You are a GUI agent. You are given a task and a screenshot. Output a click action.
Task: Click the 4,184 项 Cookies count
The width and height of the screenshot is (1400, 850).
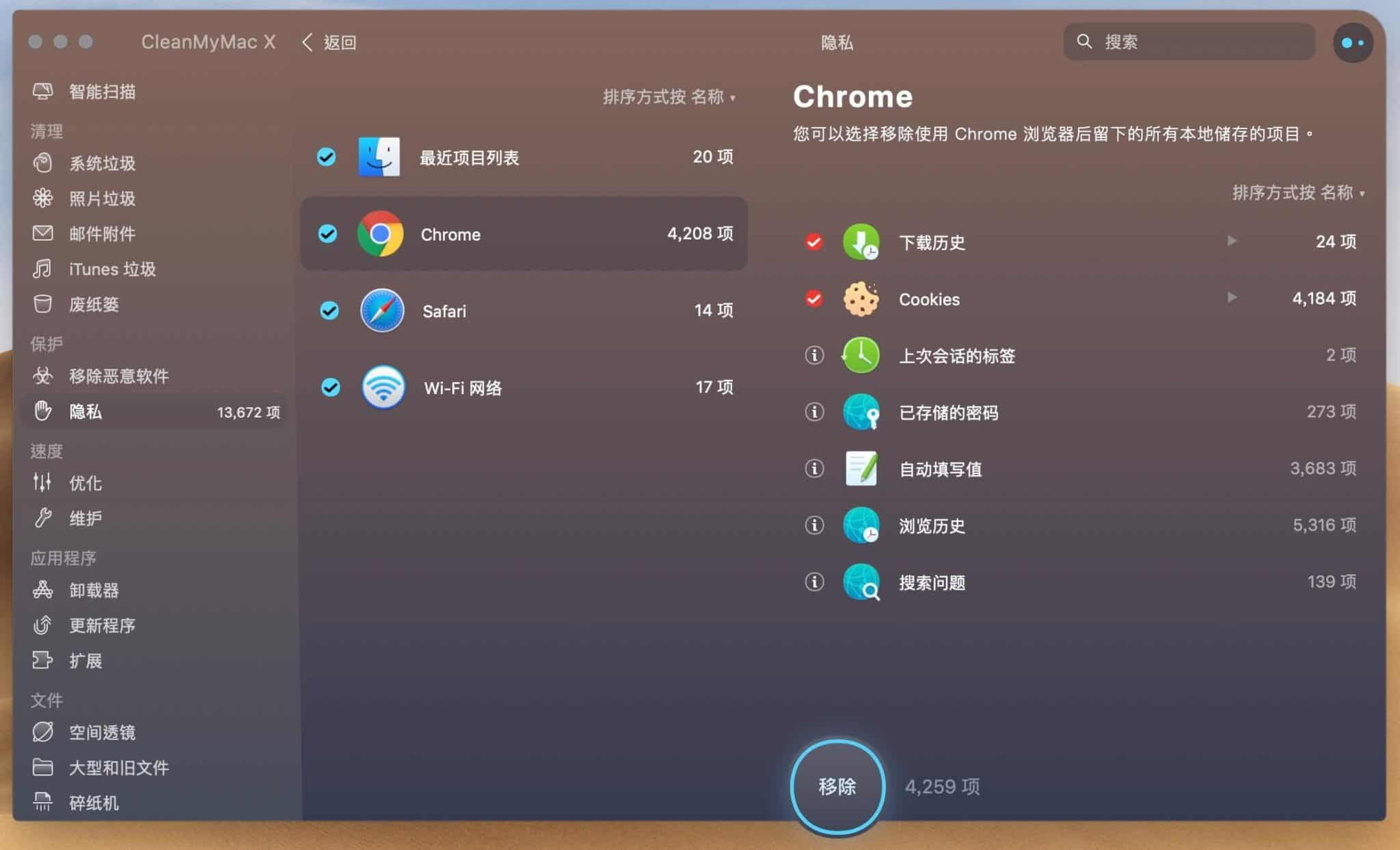click(1323, 298)
